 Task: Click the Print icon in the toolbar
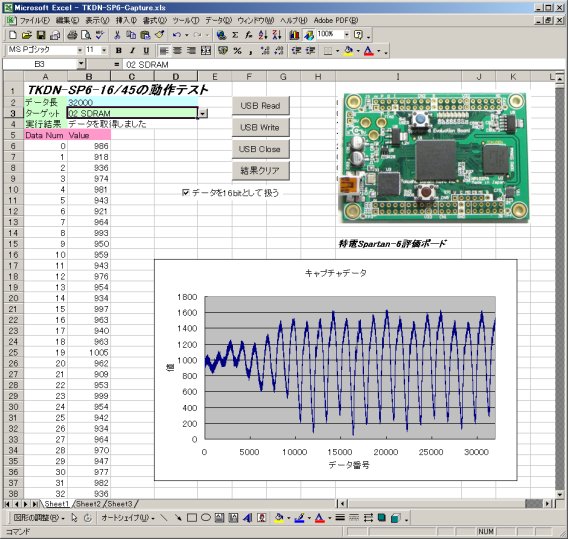coord(72,35)
